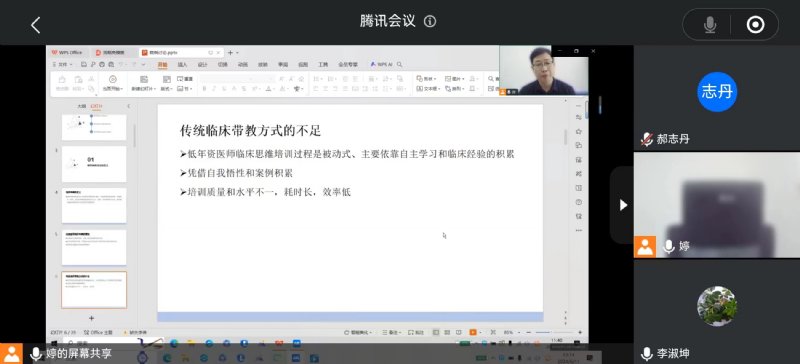800x364 pixels.
Task: Open the meeting info icon beside 腾讯会议
Action: [430, 21]
